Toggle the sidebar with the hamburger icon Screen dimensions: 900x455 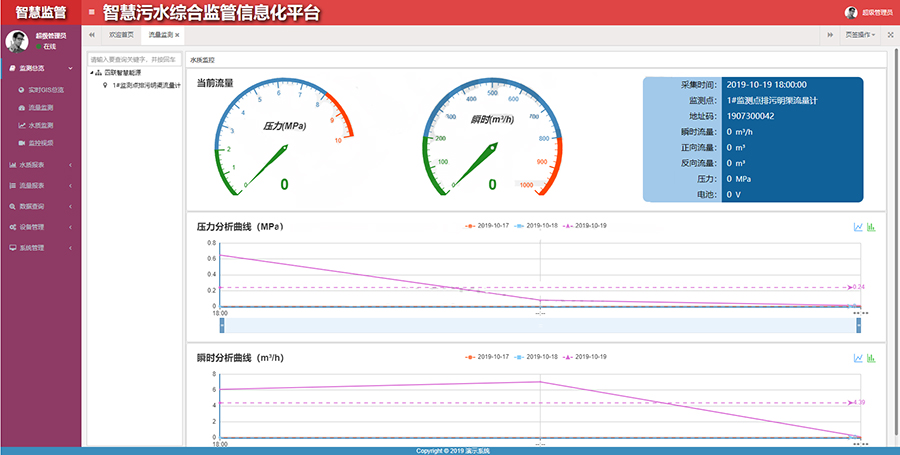click(92, 12)
